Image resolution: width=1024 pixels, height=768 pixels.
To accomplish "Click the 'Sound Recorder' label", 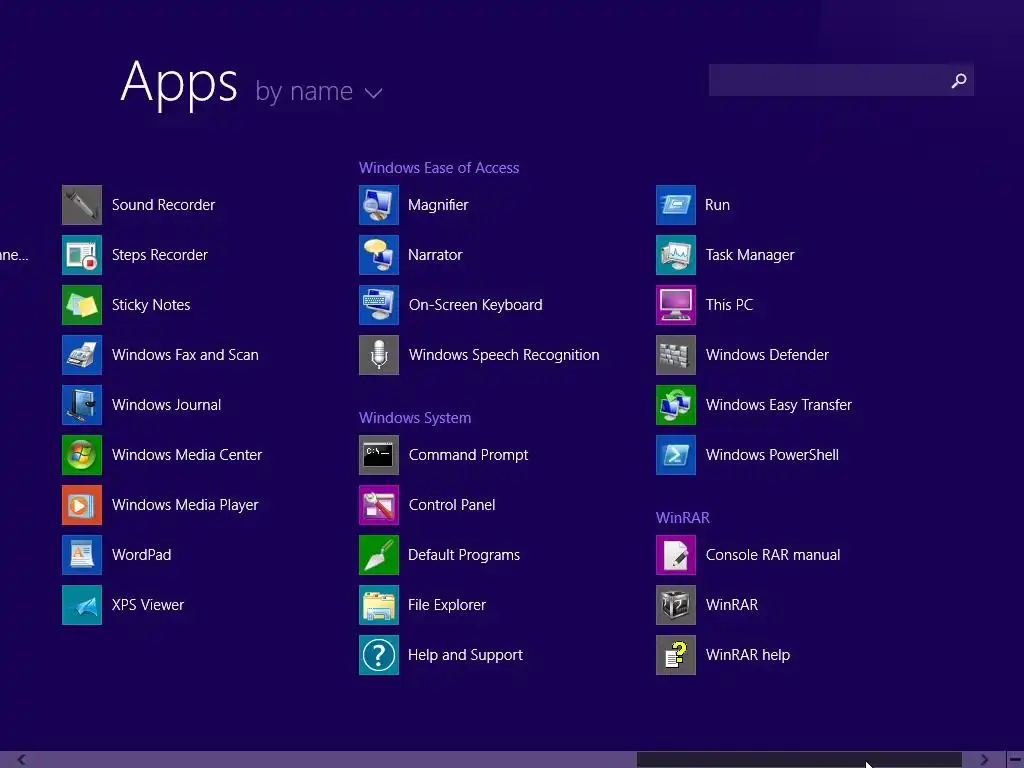I will pyautogui.click(x=163, y=205).
